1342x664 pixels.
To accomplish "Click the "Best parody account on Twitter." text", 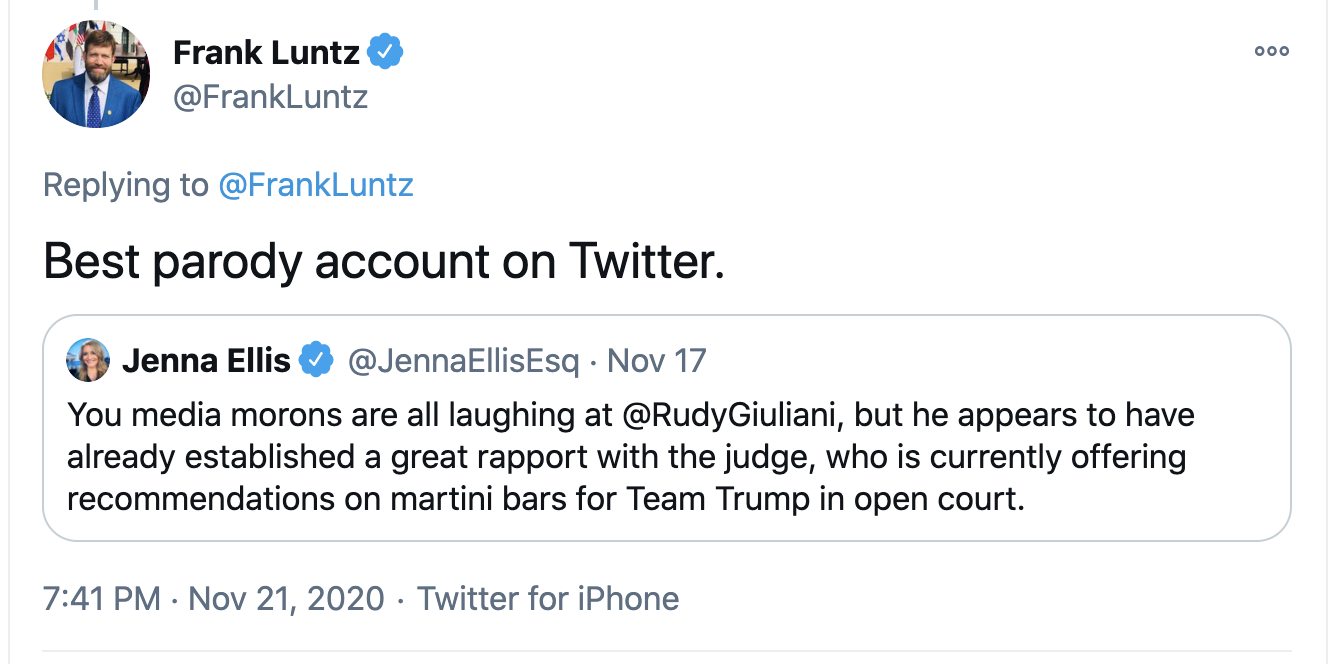I will point(384,261).
